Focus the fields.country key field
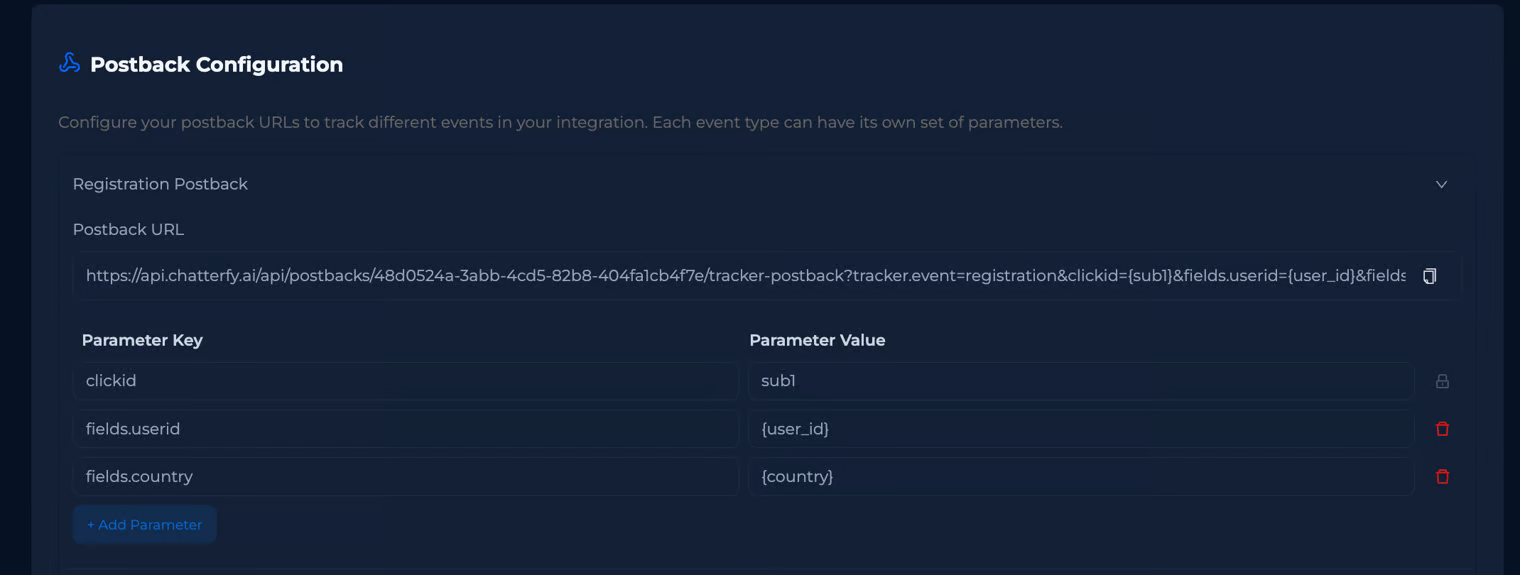The image size is (1520, 575). (405, 477)
